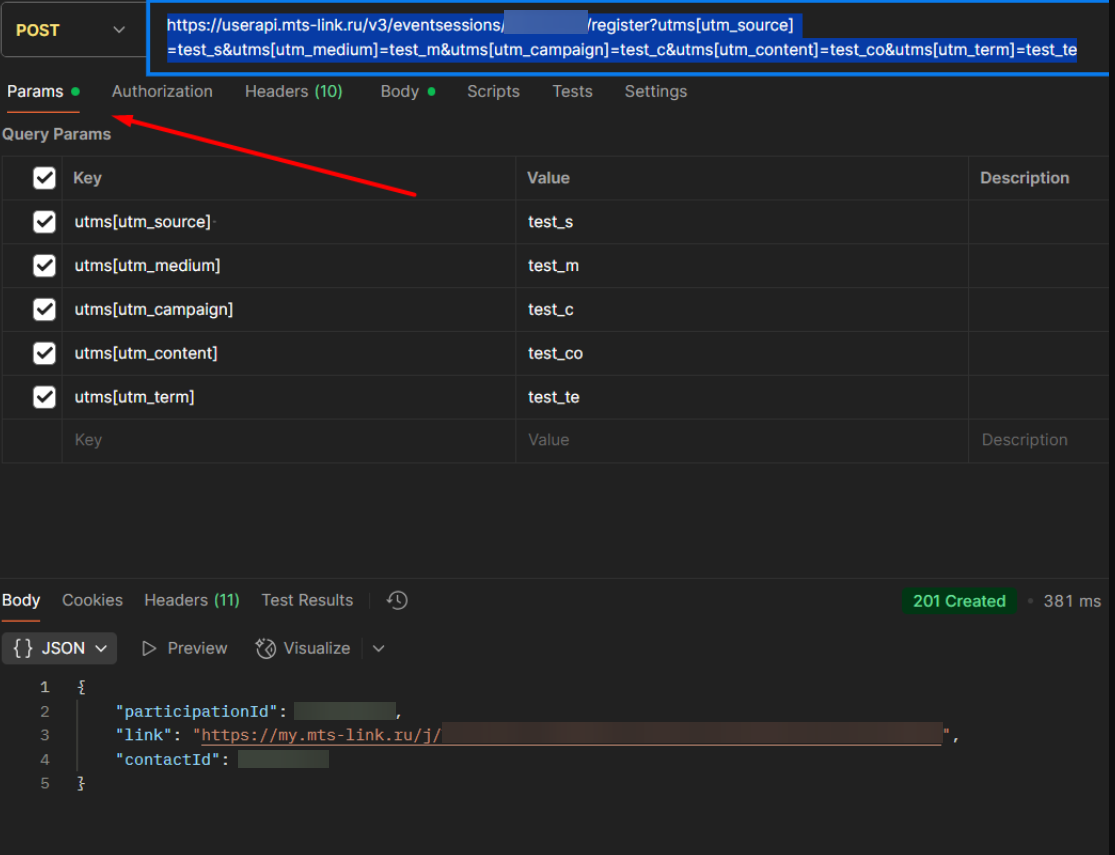Click the test_te value cell
1115x855 pixels.
coord(742,397)
